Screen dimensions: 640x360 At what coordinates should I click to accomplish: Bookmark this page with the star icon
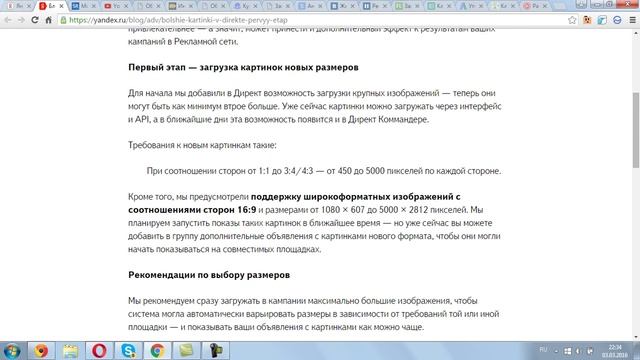click(x=572, y=20)
